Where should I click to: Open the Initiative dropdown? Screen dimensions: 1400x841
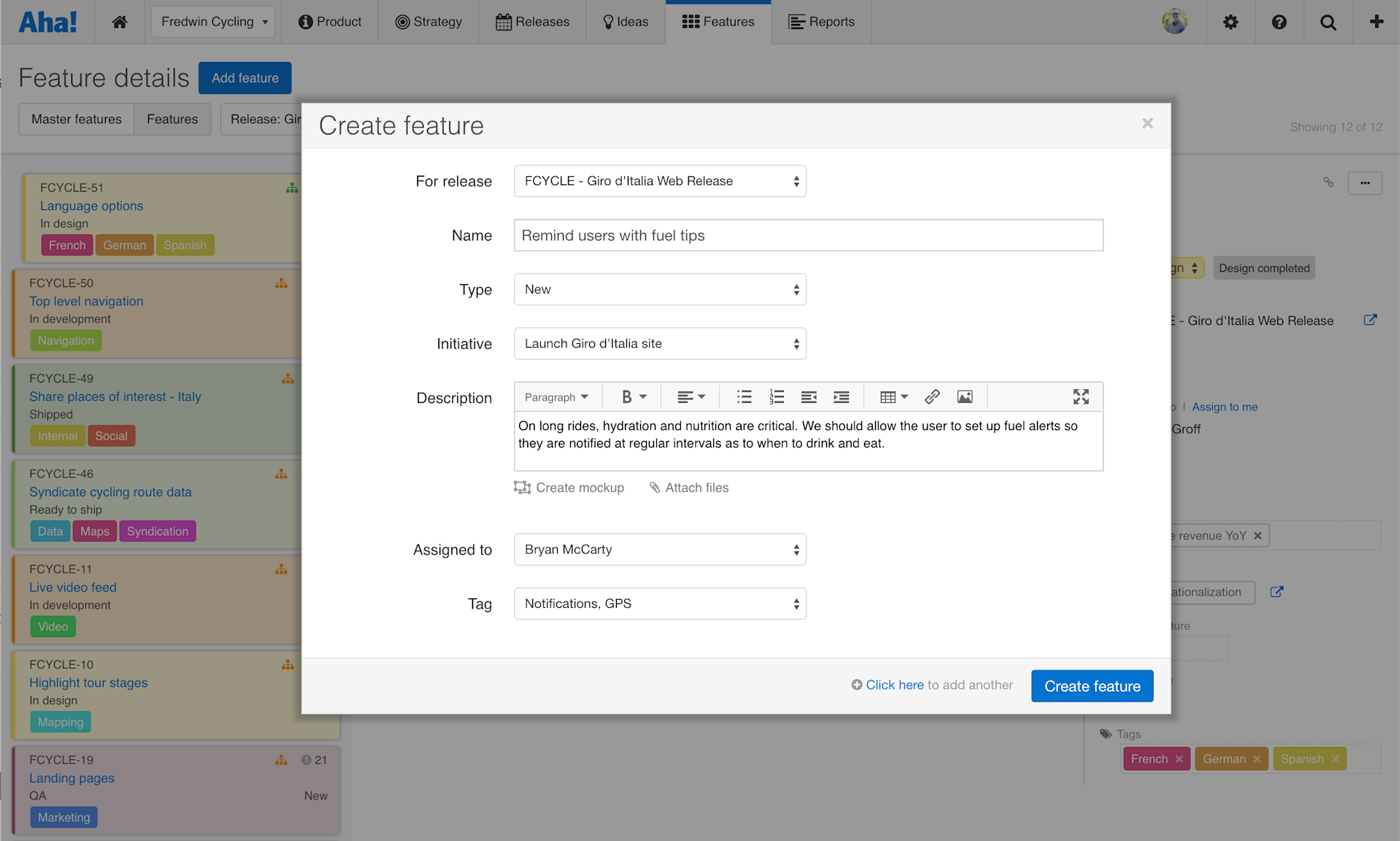click(x=659, y=343)
